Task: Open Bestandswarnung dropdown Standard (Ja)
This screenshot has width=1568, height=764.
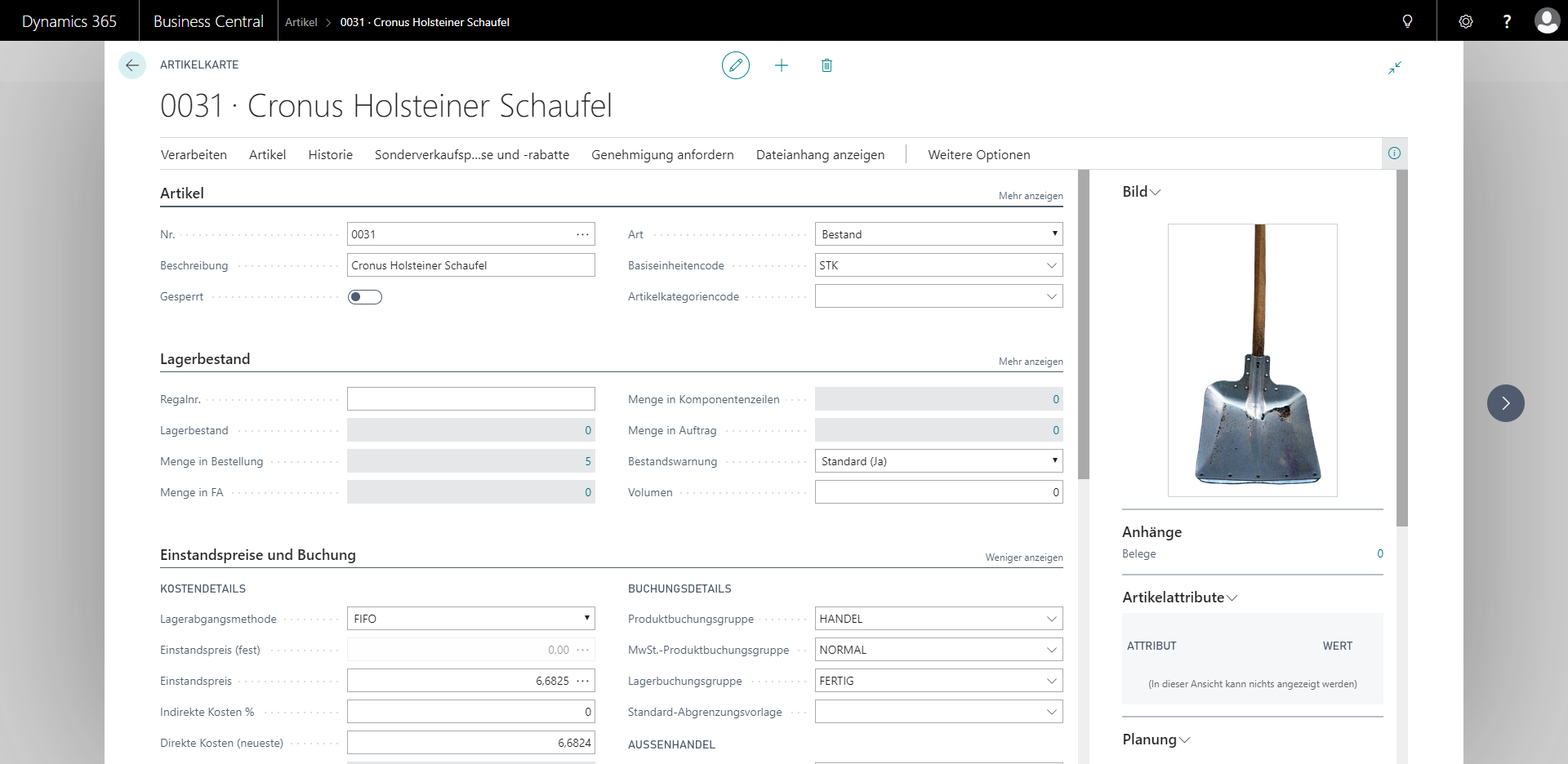Action: [938, 461]
